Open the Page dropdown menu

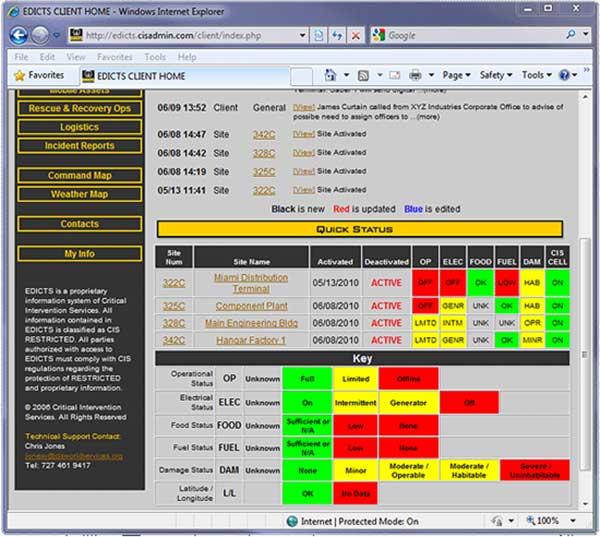(456, 75)
